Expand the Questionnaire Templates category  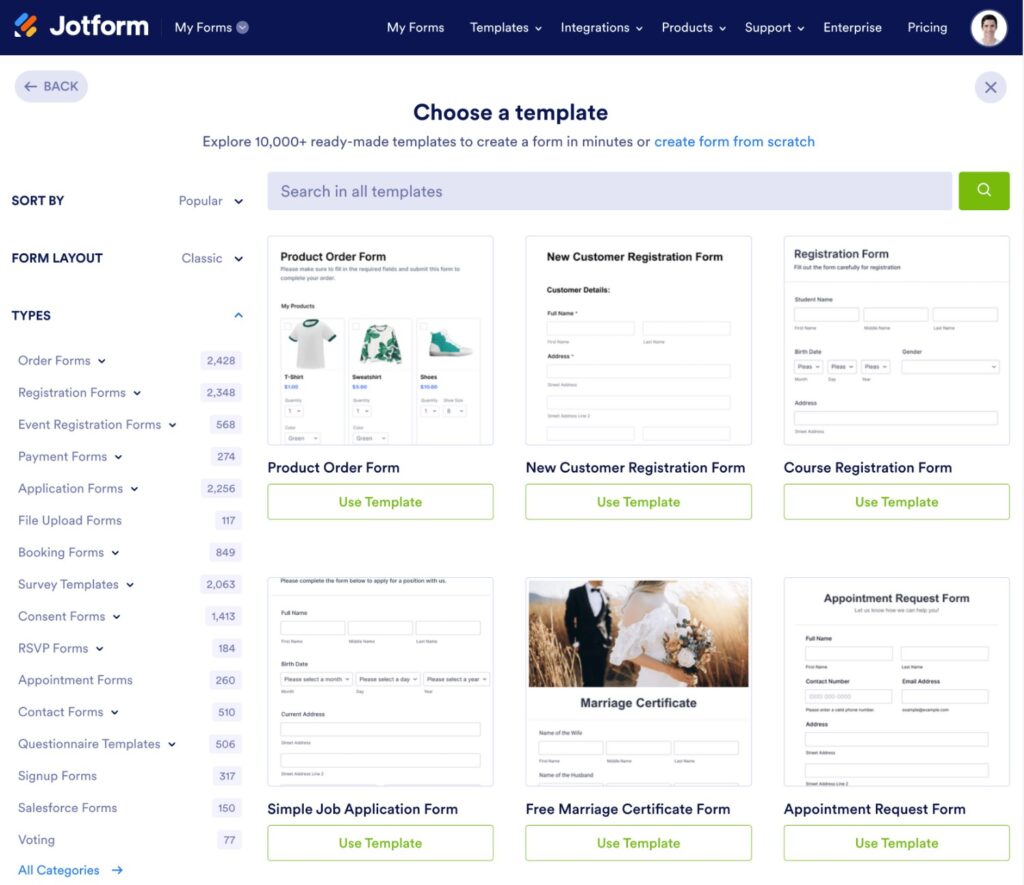point(172,744)
